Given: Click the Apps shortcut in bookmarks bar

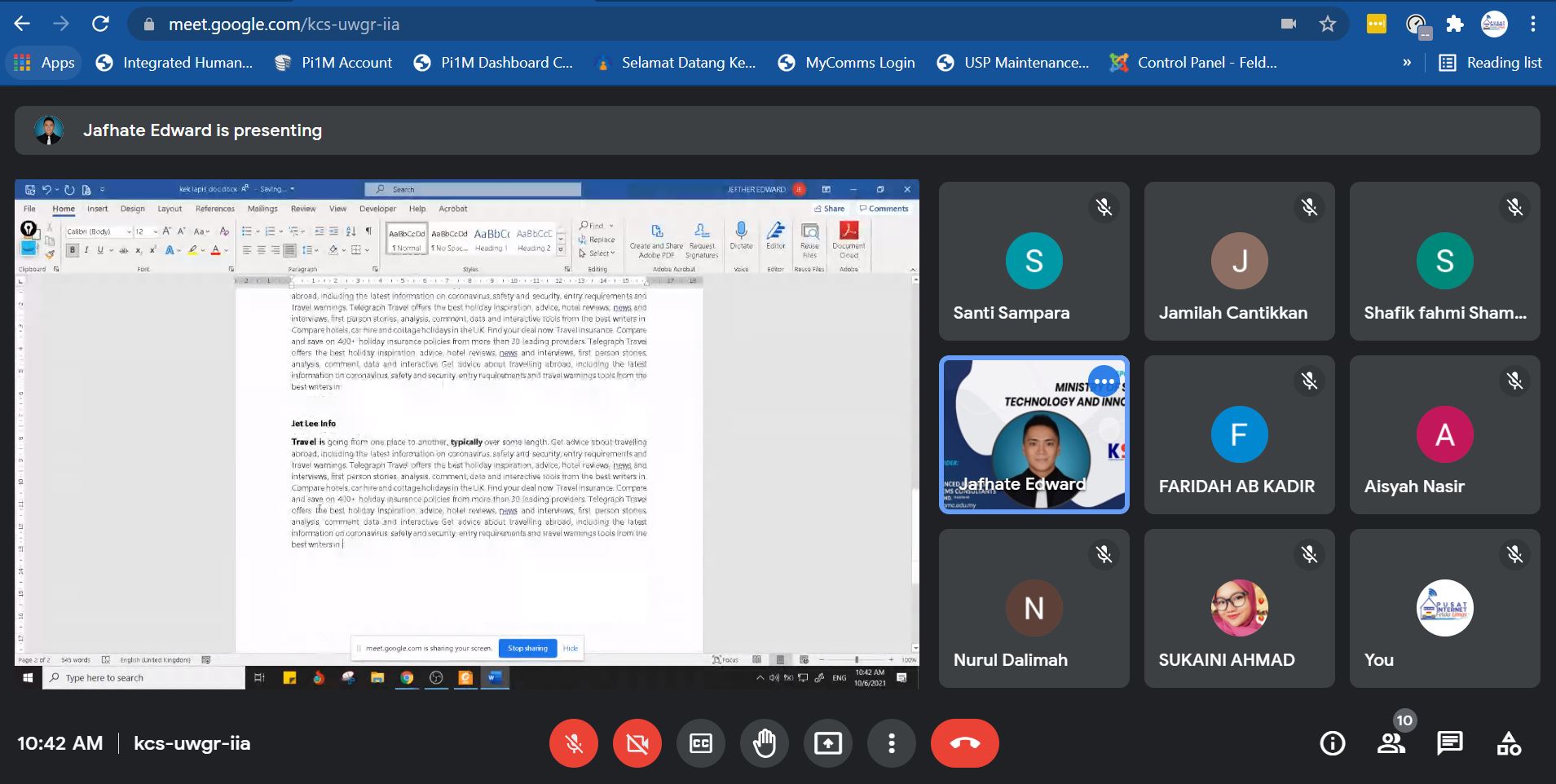Looking at the screenshot, I should 45,63.
